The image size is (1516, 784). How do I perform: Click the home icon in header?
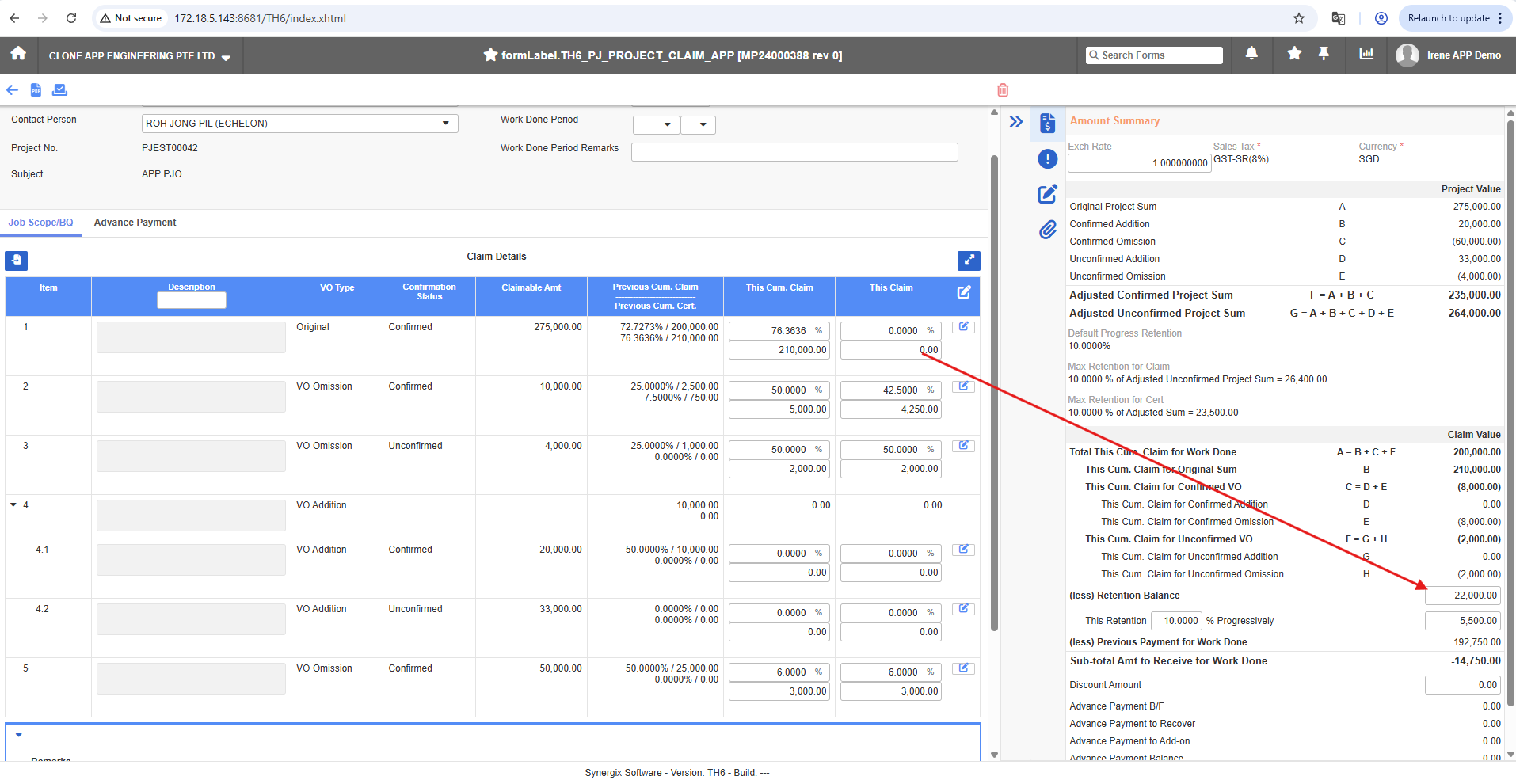[x=18, y=54]
